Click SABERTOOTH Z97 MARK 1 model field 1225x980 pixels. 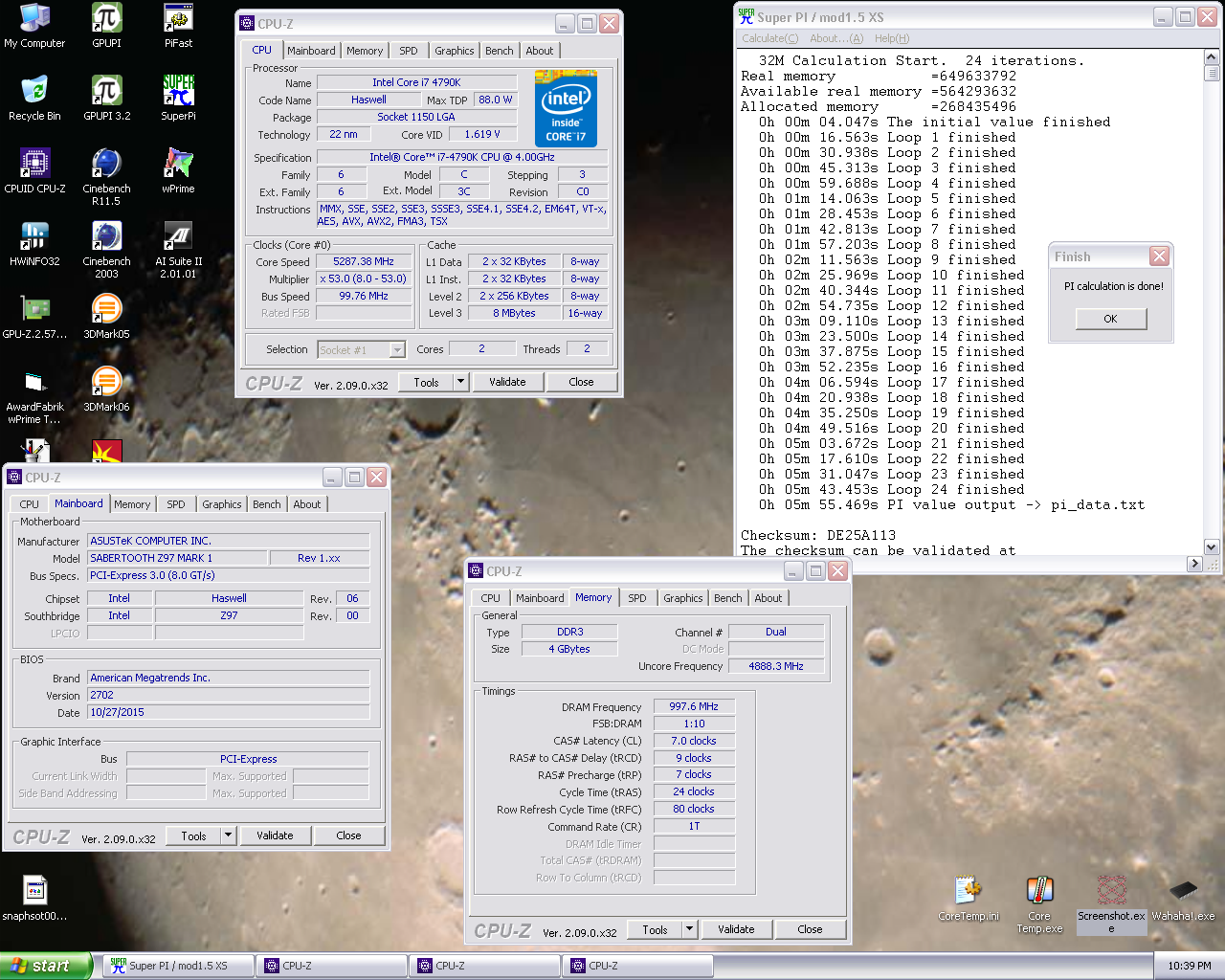176,558
